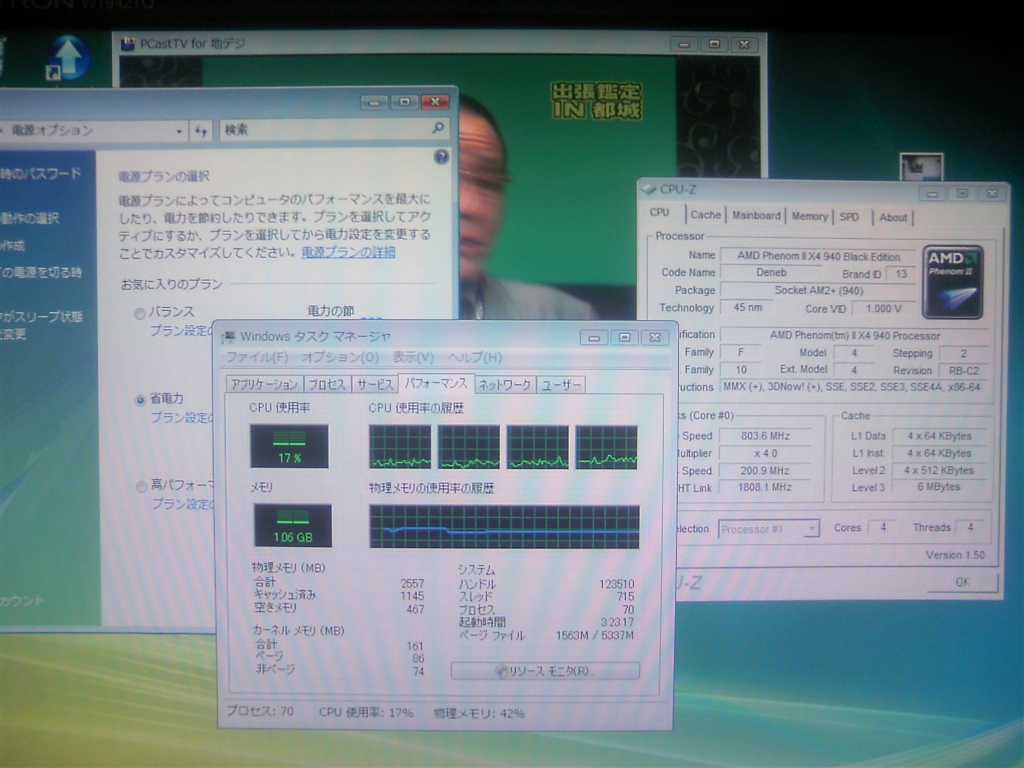Viewport: 1024px width, 768px height.
Task: Click the refresh arrows button in power options address bar
Action: tap(201, 131)
